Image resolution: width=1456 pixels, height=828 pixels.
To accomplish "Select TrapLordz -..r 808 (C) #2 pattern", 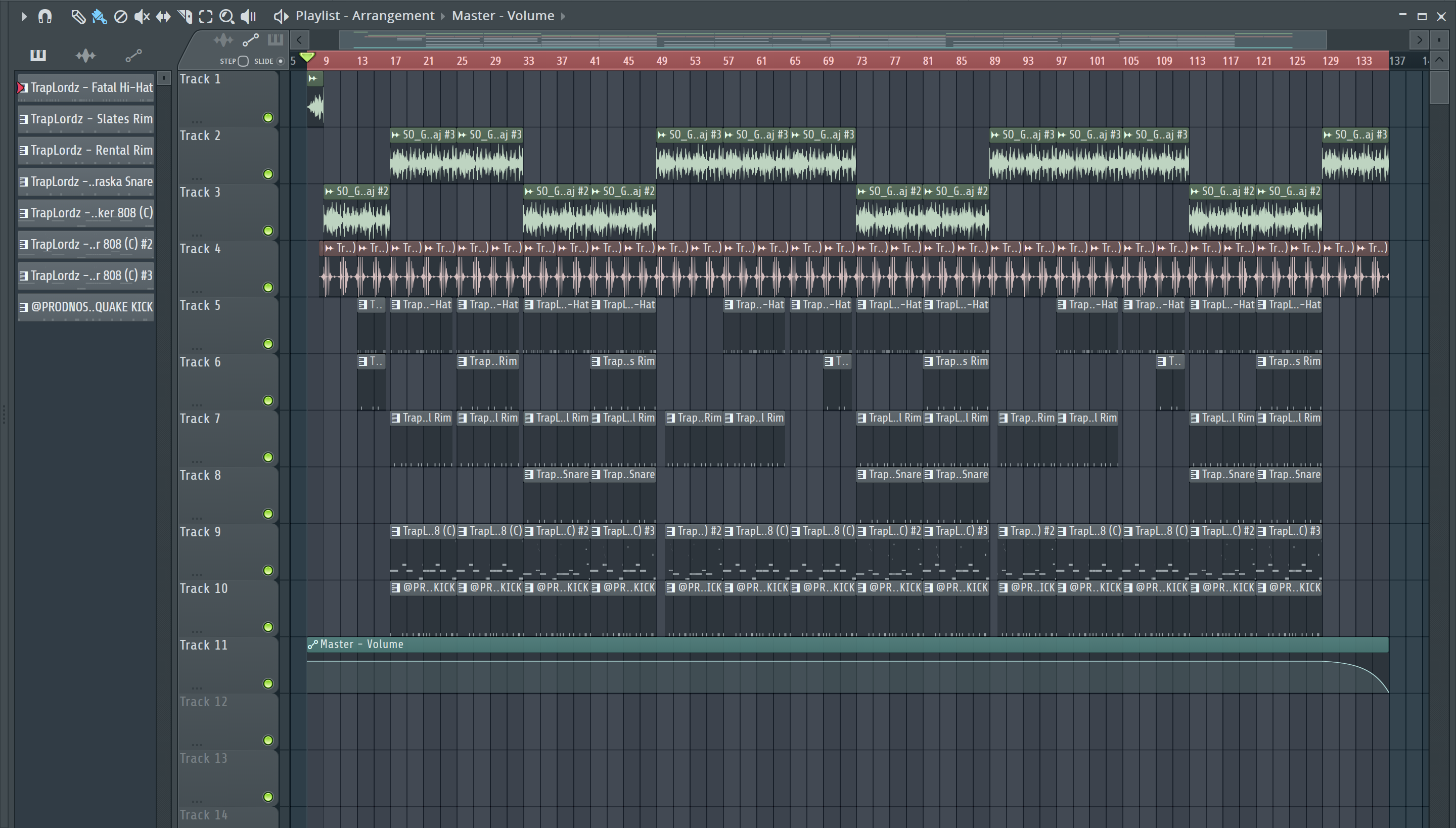I will (86, 244).
